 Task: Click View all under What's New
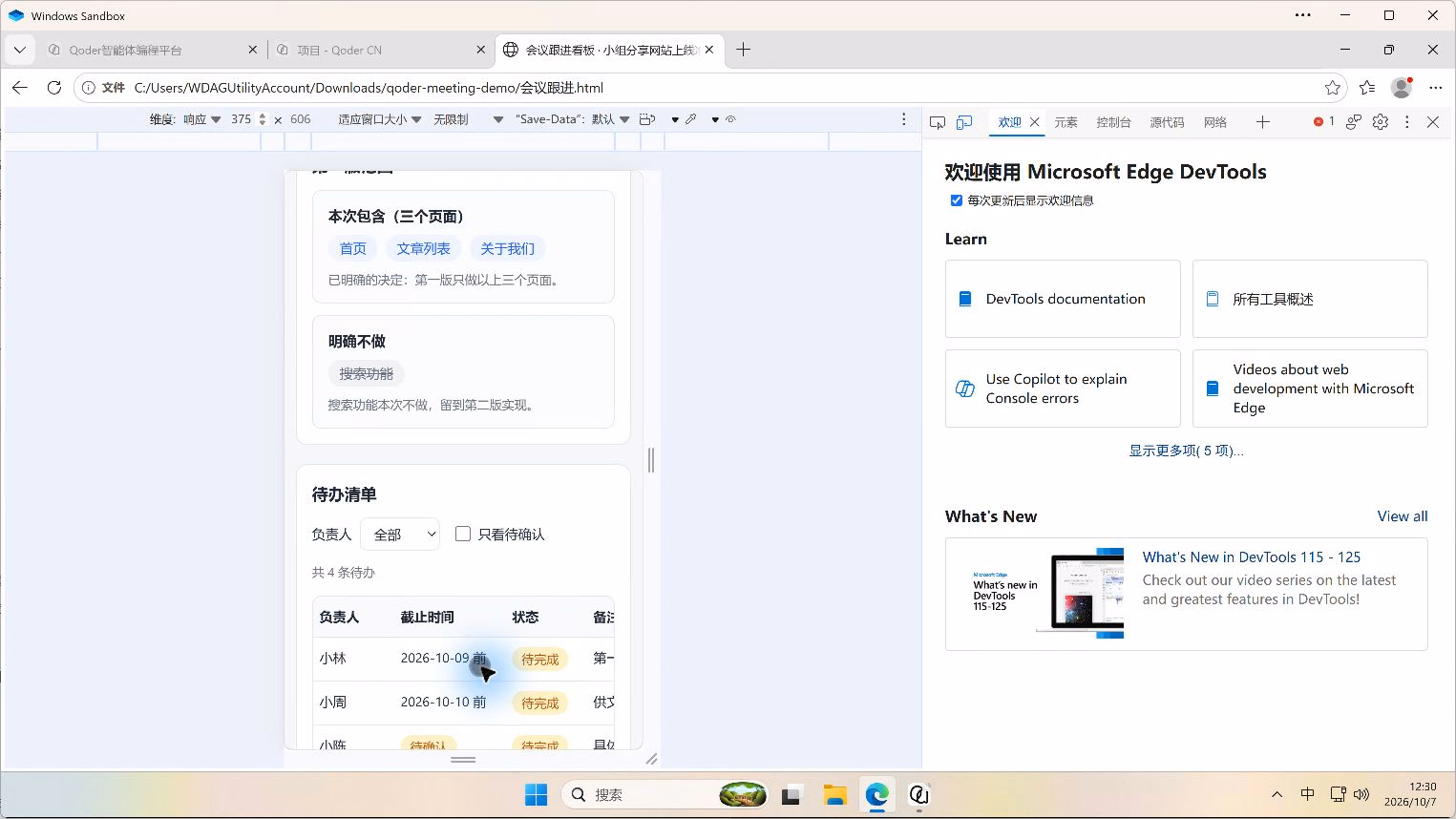pyautogui.click(x=1403, y=516)
